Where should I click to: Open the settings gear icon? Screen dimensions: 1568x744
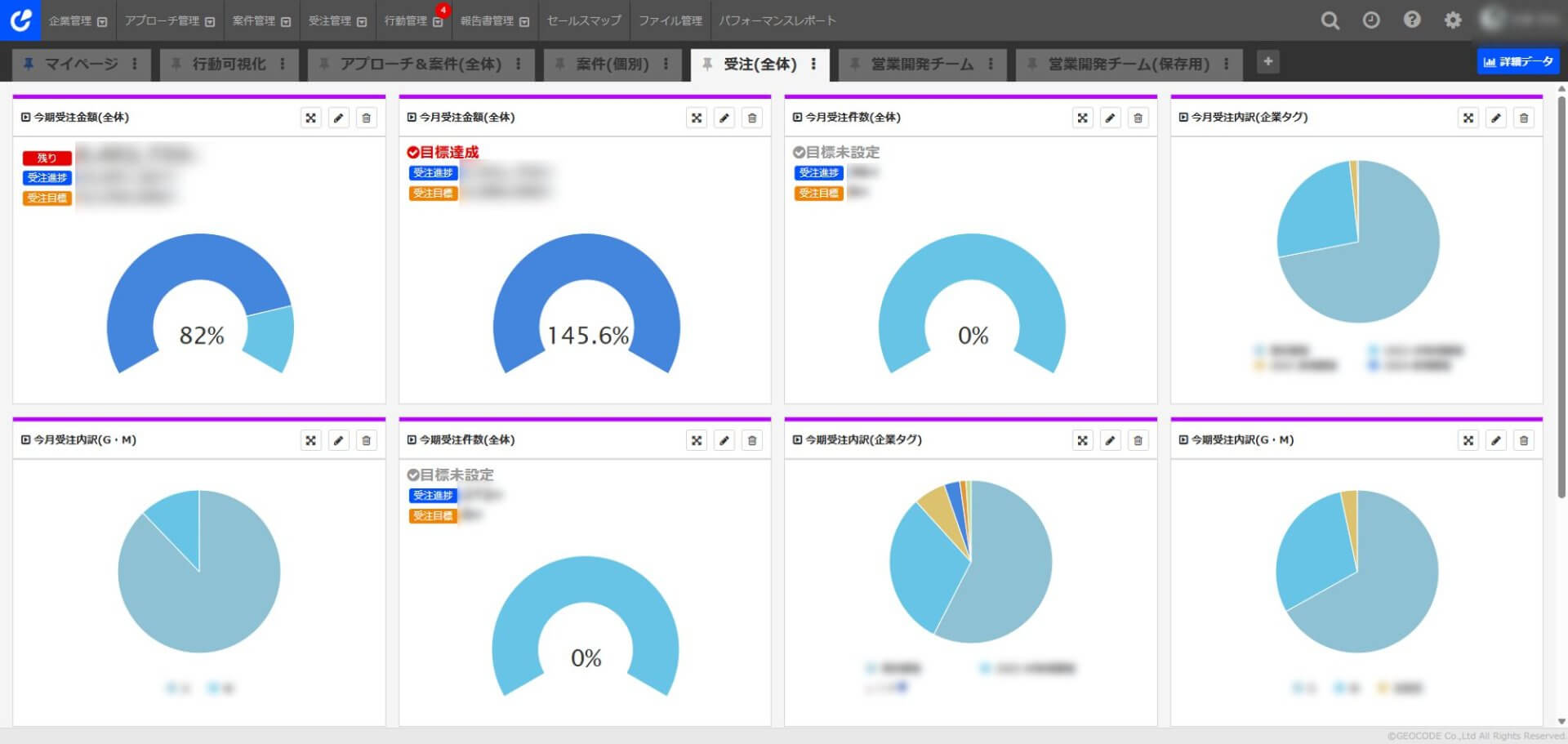coord(1453,21)
